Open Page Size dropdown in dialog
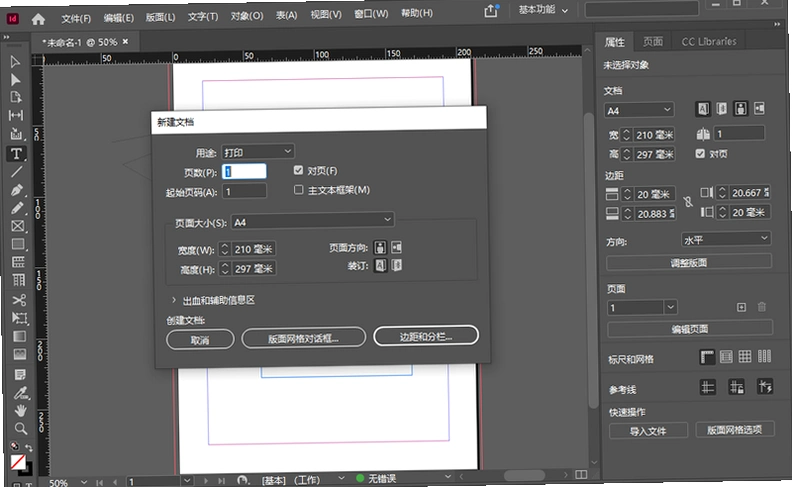Image resolution: width=792 pixels, height=487 pixels. (312, 221)
